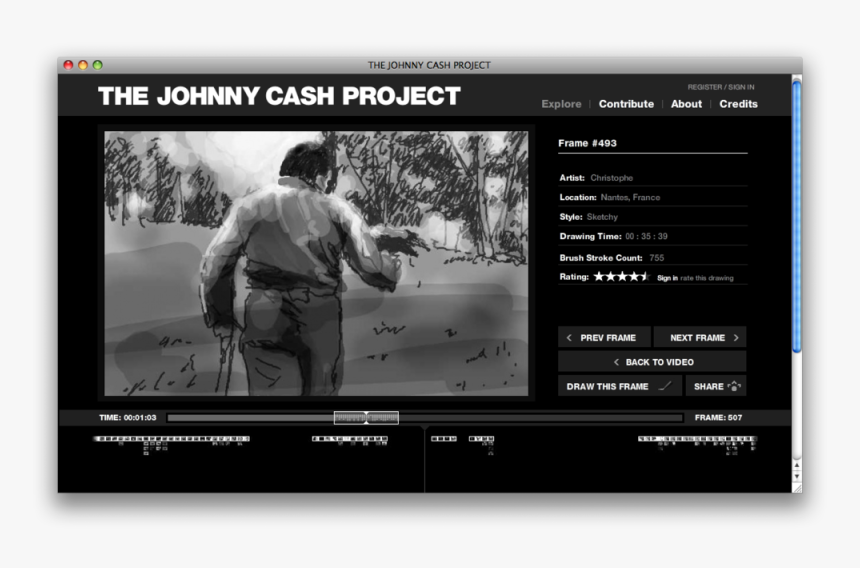Click The Johnny Cash Project logo
The width and height of the screenshot is (860, 568).
pos(279,96)
